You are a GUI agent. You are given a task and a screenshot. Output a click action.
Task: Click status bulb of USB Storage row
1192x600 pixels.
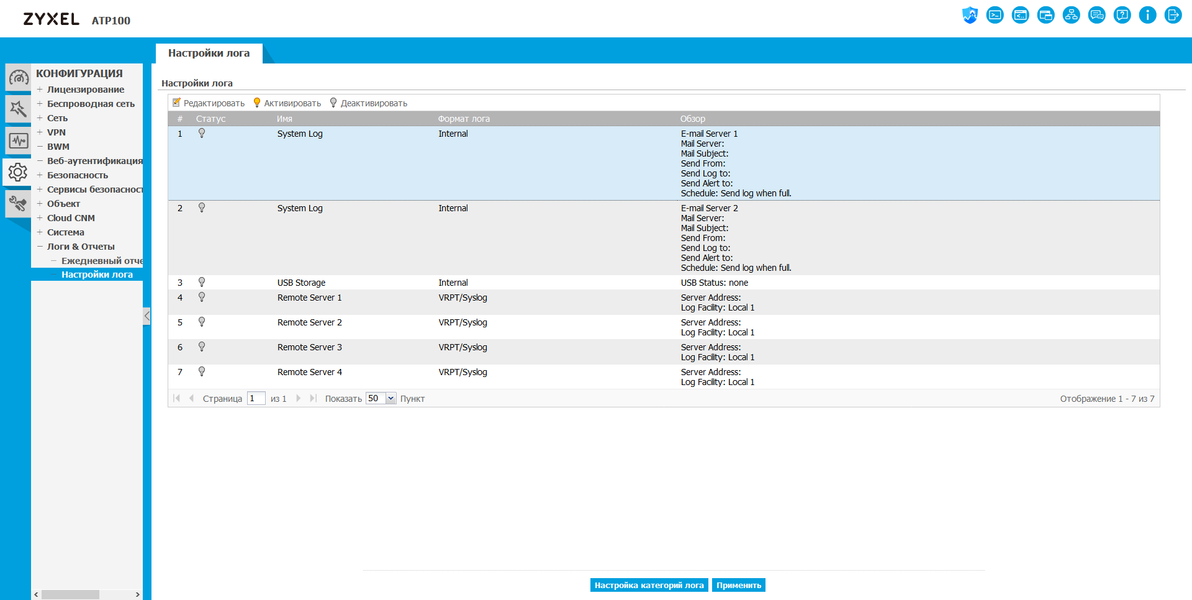click(201, 282)
